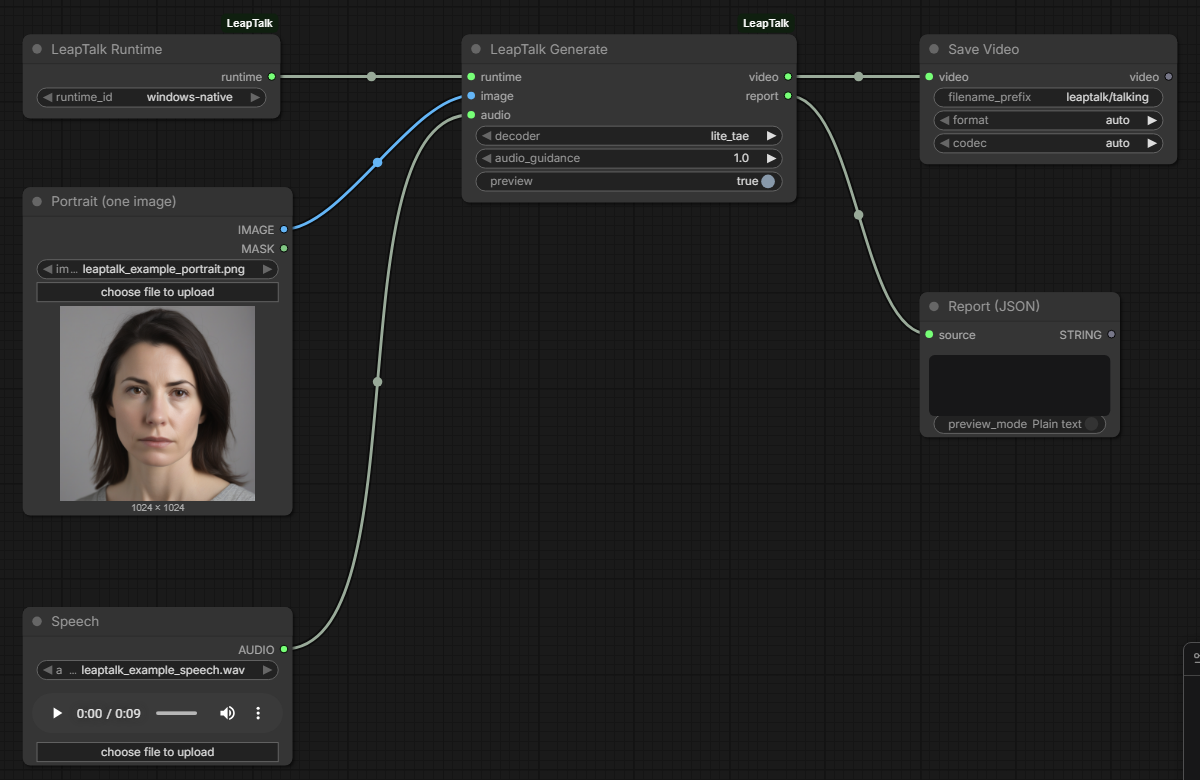Increase audio_guidance value
1200x780 pixels.
pyautogui.click(x=771, y=158)
